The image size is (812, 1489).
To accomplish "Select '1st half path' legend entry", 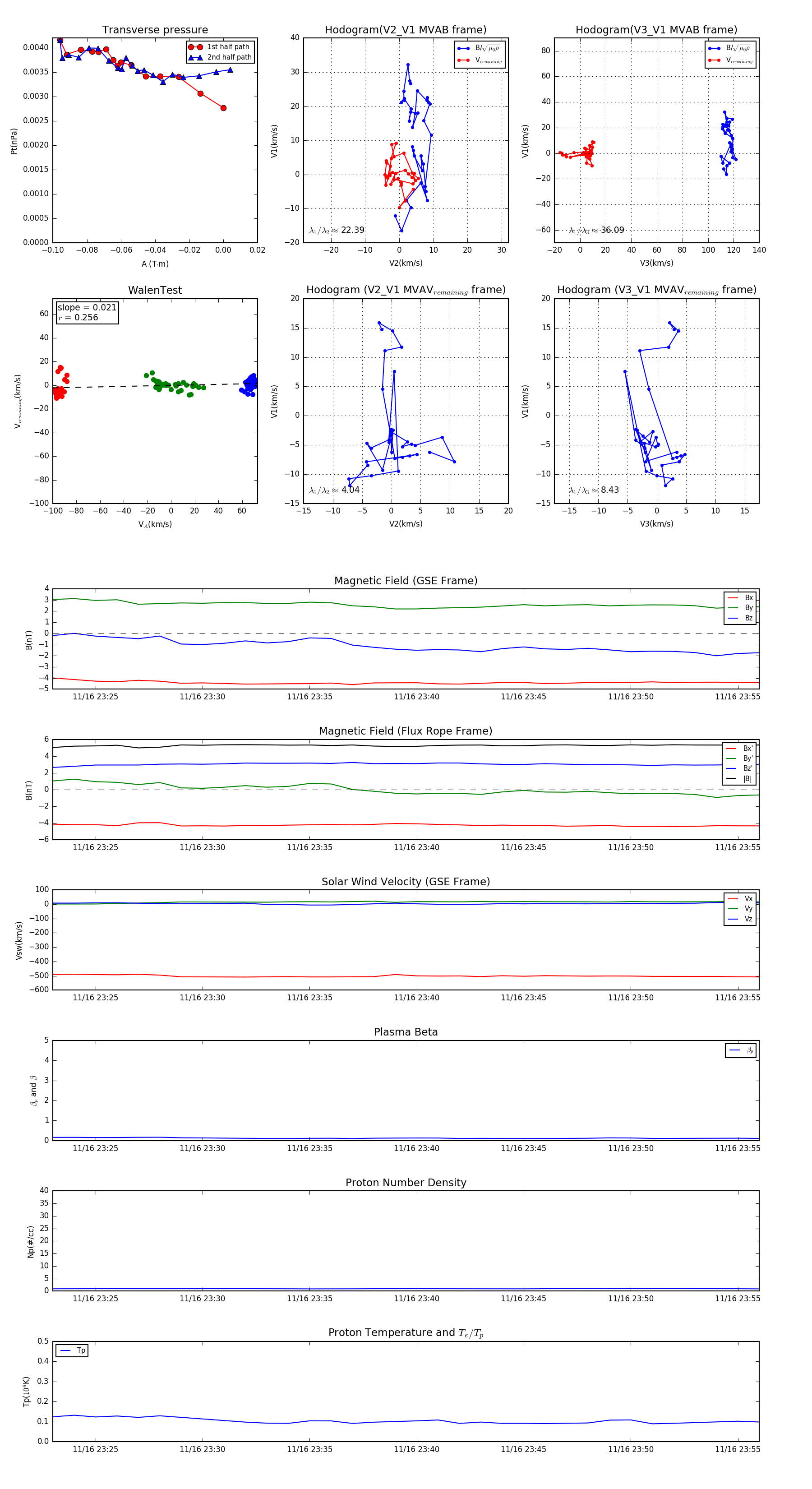I will 220,47.
